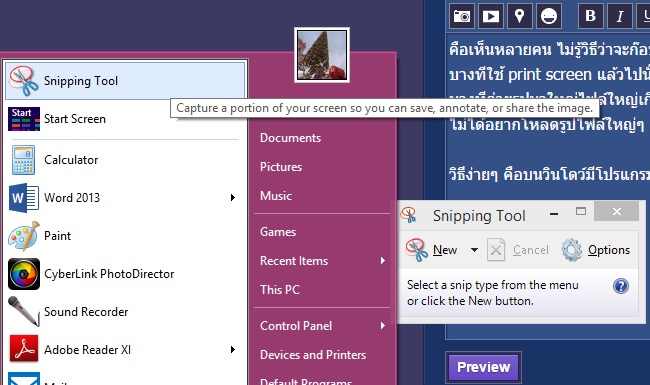Open the Start Screen shortcut icon

[x=24, y=119]
